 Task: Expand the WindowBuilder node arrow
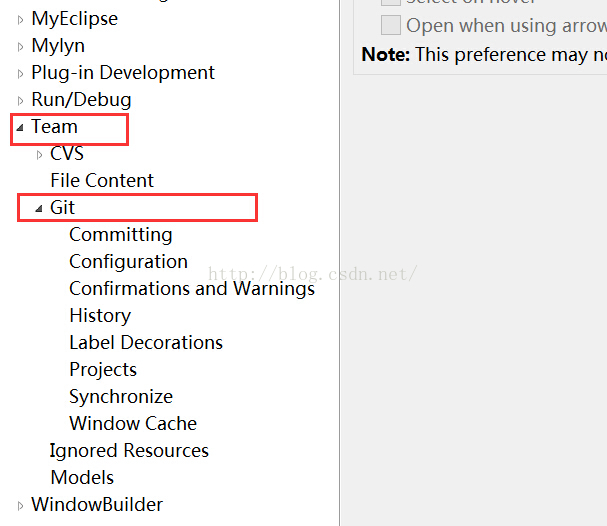tap(21, 505)
